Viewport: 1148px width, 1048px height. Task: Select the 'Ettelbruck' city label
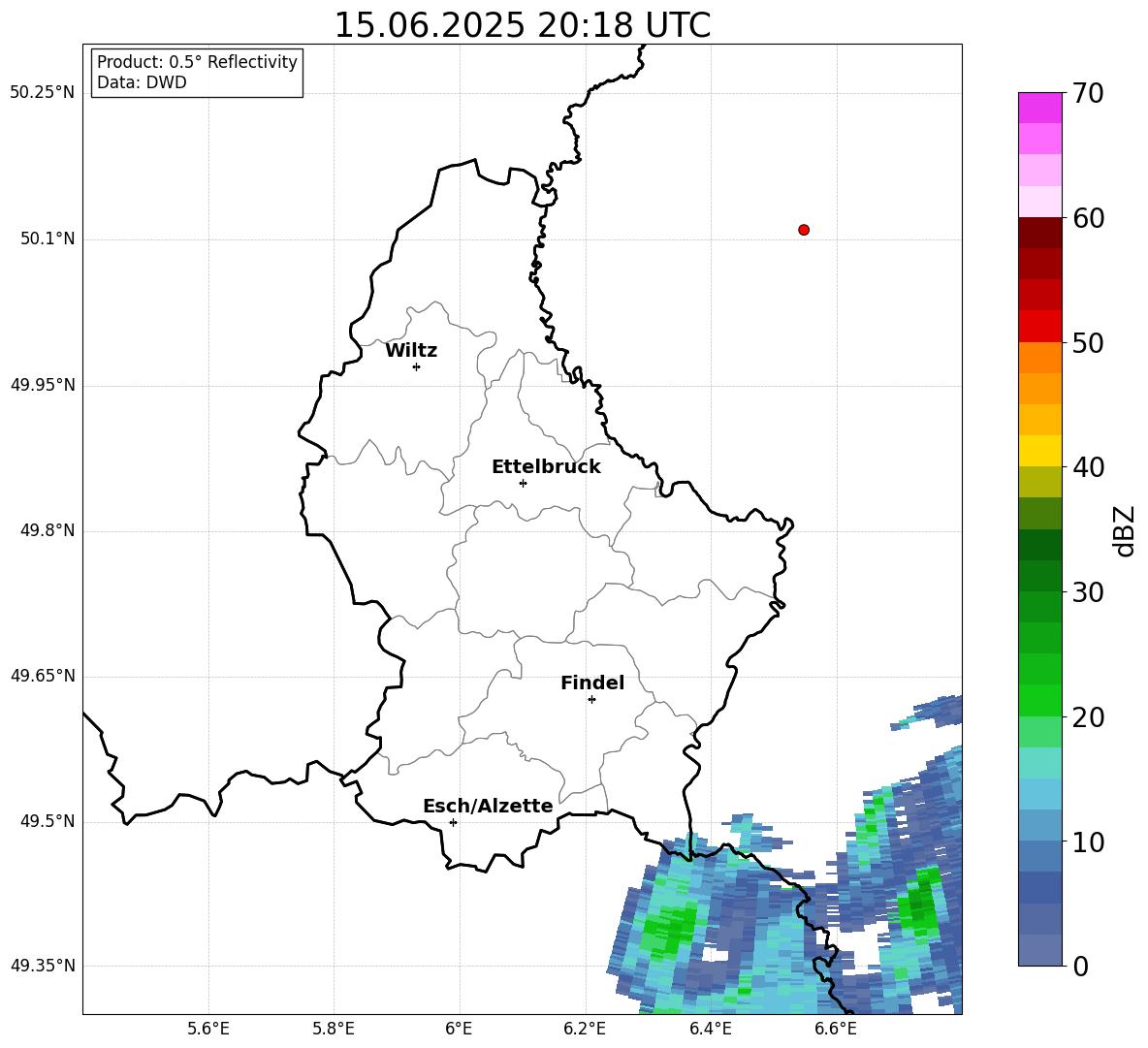pos(546,467)
